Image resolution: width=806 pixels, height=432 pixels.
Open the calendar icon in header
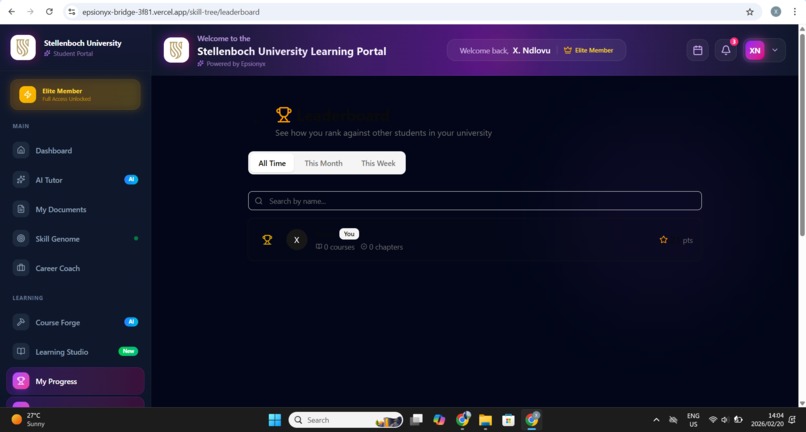pyautogui.click(x=698, y=50)
